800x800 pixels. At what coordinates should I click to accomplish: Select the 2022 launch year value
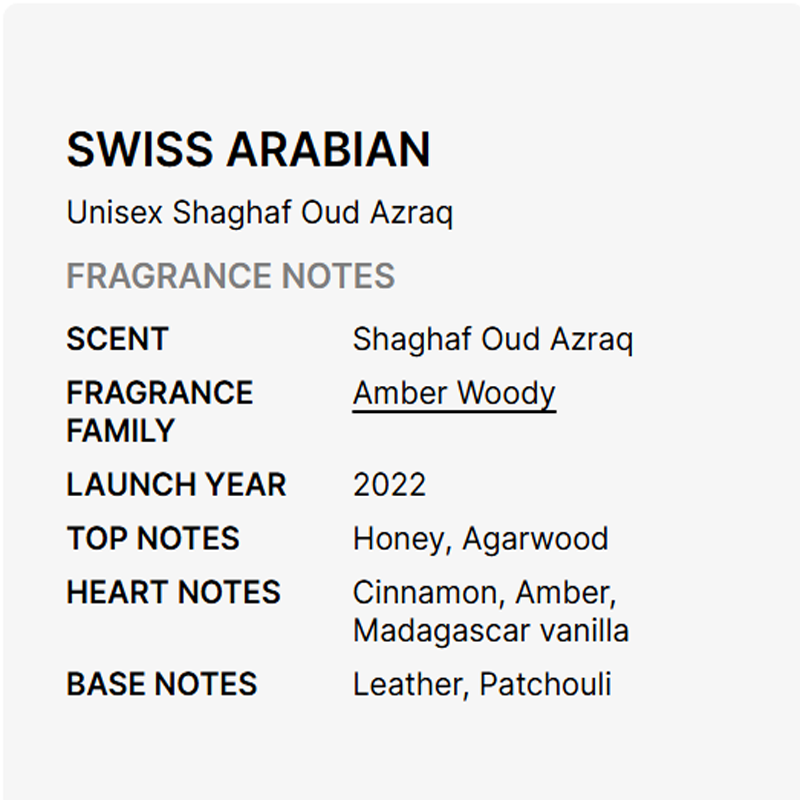pos(389,485)
